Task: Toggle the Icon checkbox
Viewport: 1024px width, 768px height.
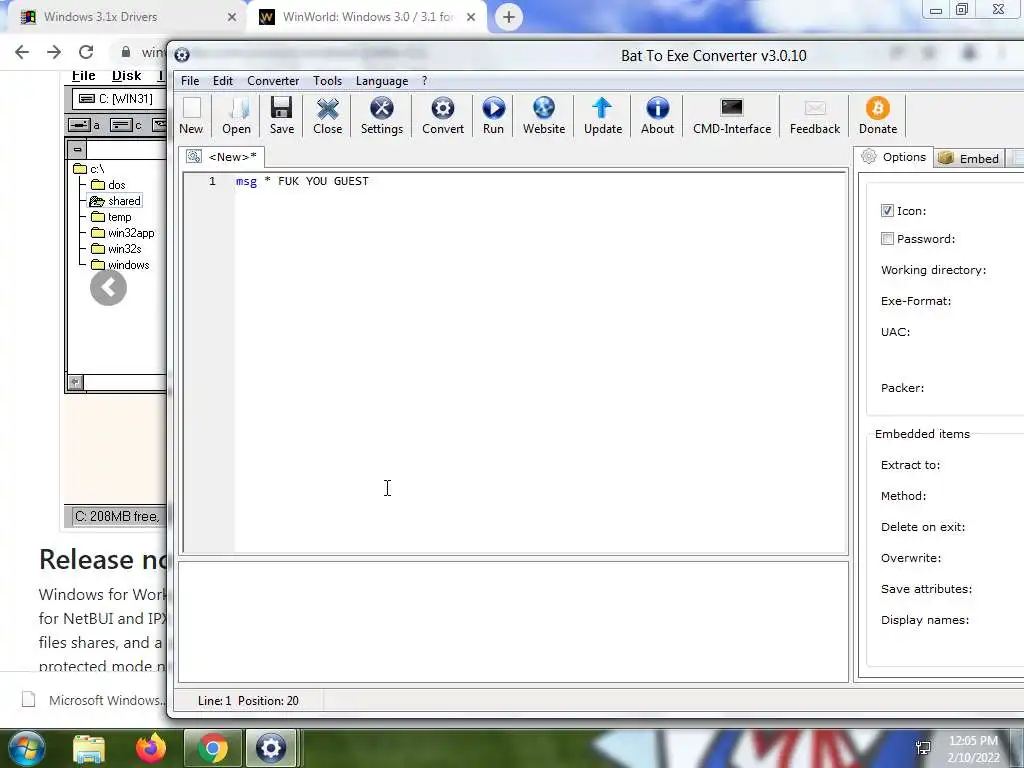Action: click(x=887, y=210)
